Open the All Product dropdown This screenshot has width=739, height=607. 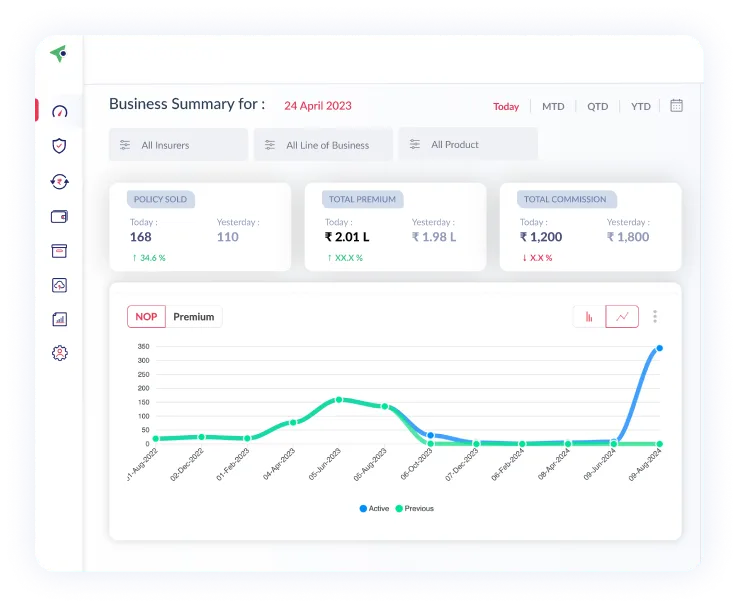[x=468, y=144]
